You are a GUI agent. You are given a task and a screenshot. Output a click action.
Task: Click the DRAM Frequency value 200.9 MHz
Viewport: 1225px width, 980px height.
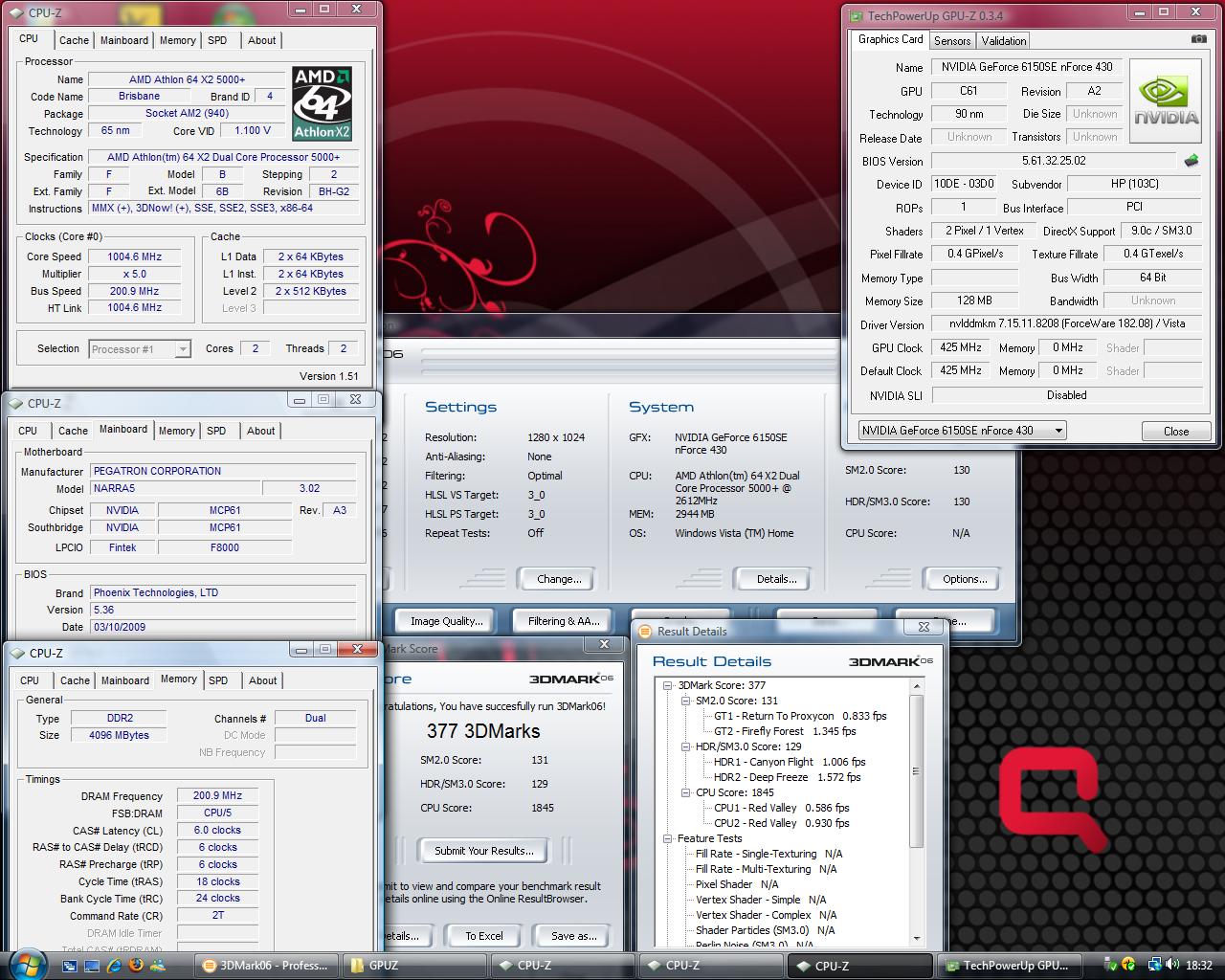tap(217, 795)
